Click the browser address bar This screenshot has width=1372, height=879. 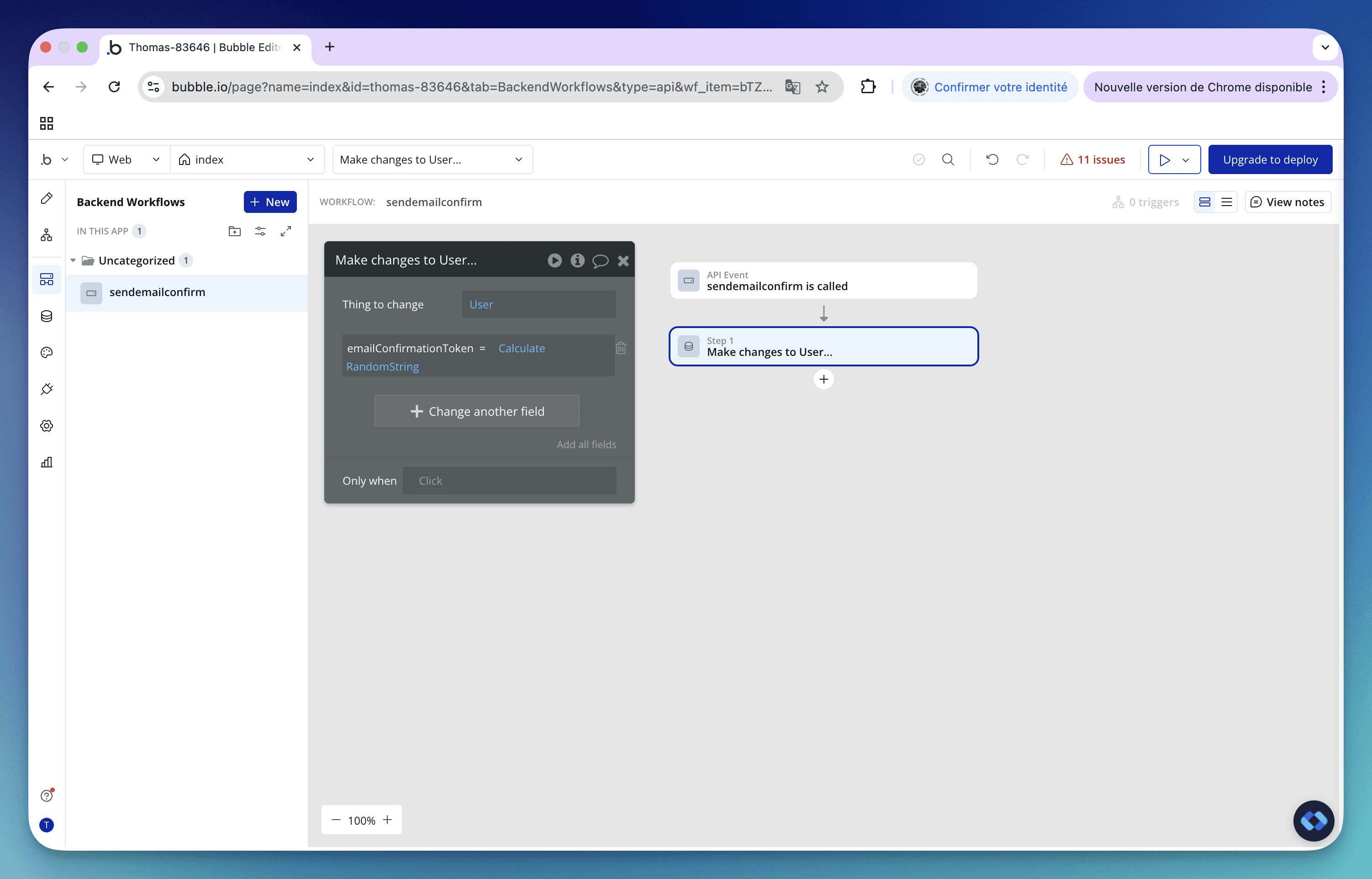[x=471, y=87]
